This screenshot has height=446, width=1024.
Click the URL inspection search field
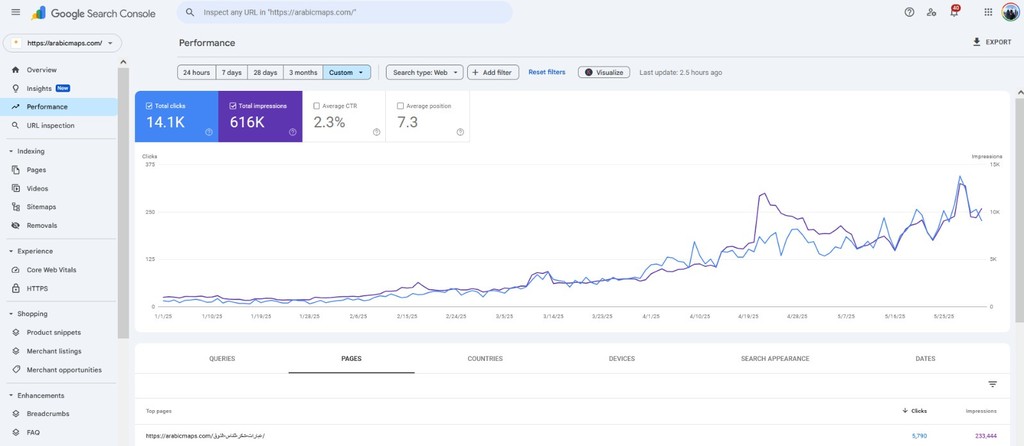pyautogui.click(x=345, y=12)
